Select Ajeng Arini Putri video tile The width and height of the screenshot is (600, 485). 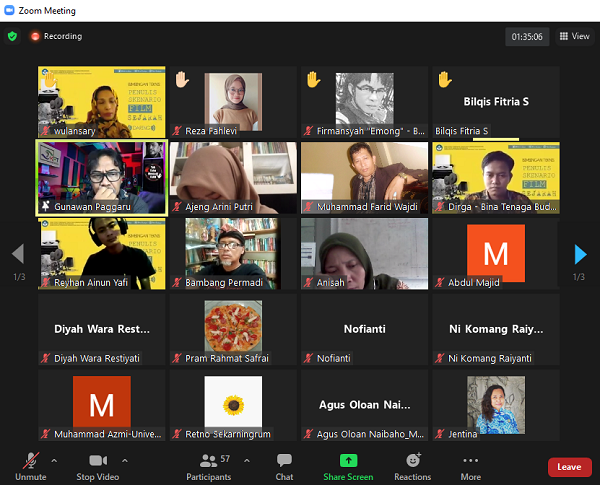(233, 178)
